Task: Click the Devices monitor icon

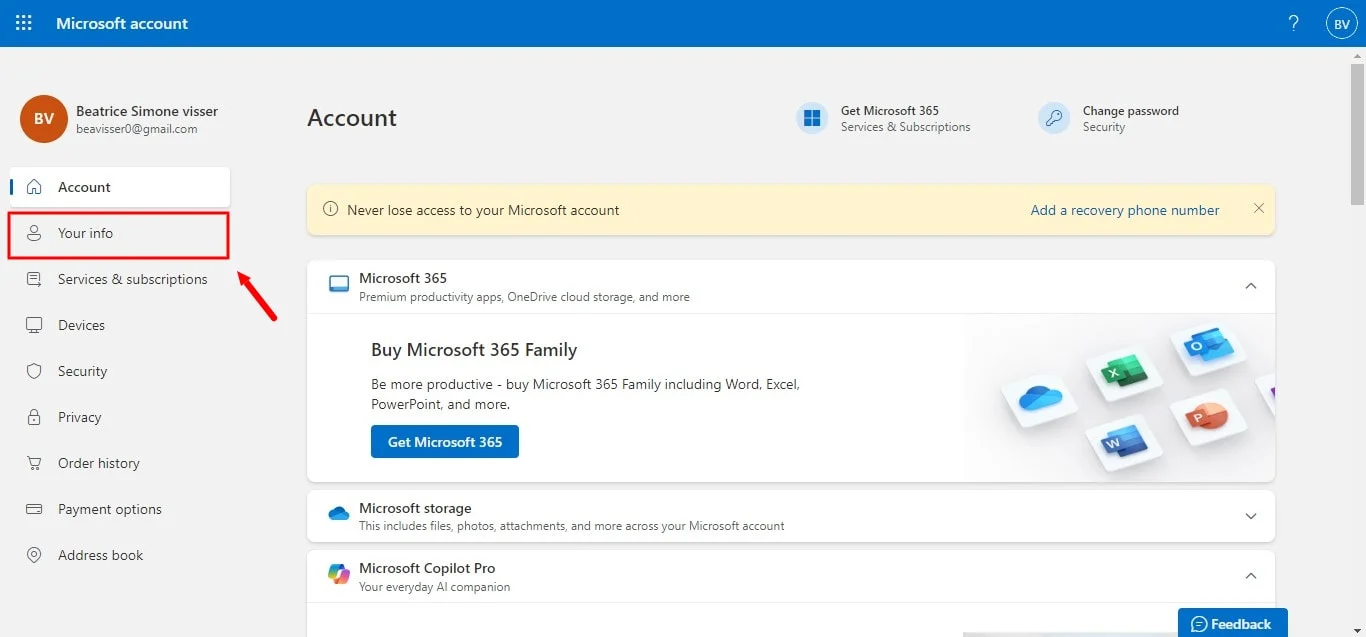Action: coord(34,325)
